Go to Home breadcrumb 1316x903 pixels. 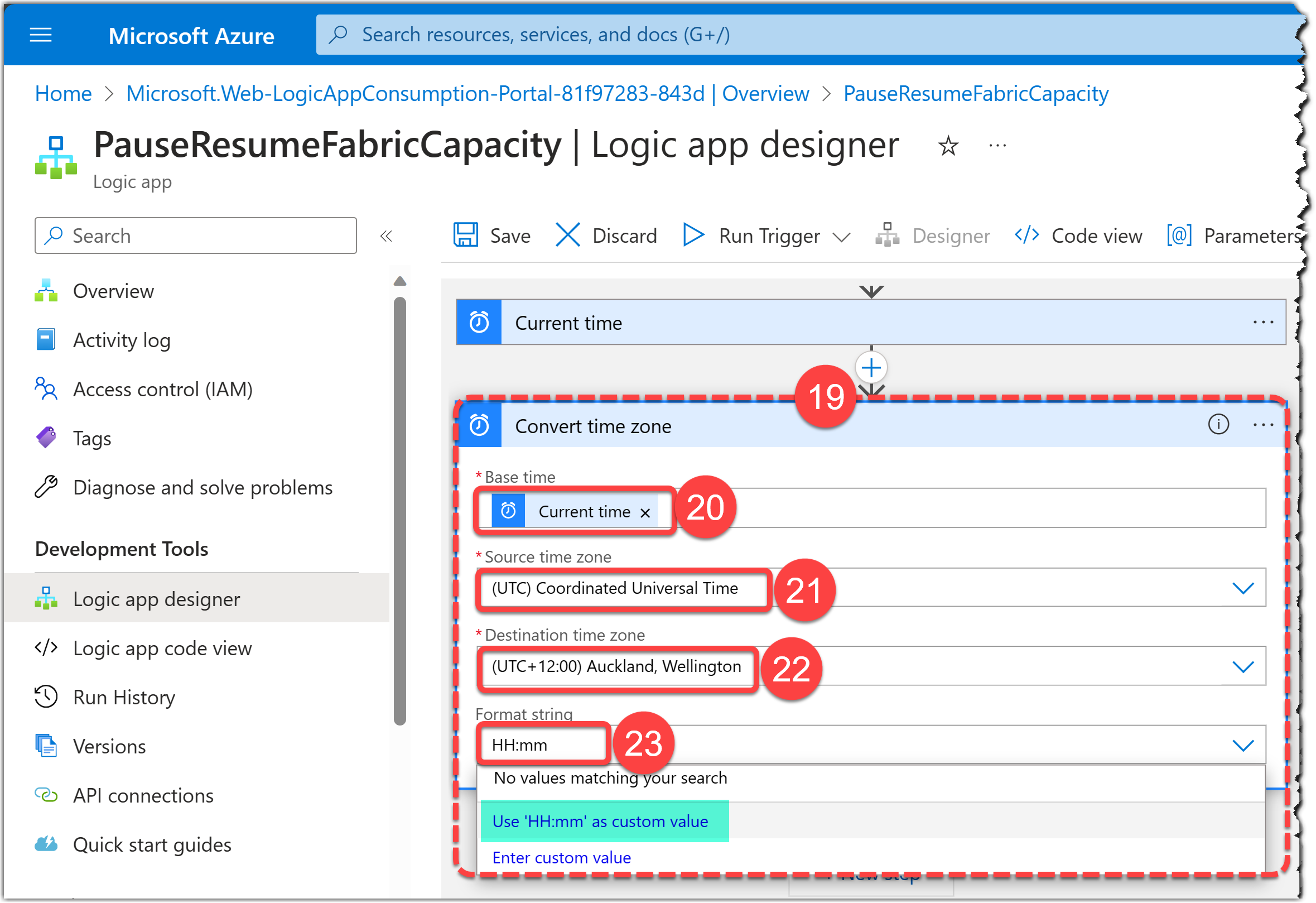64,93
